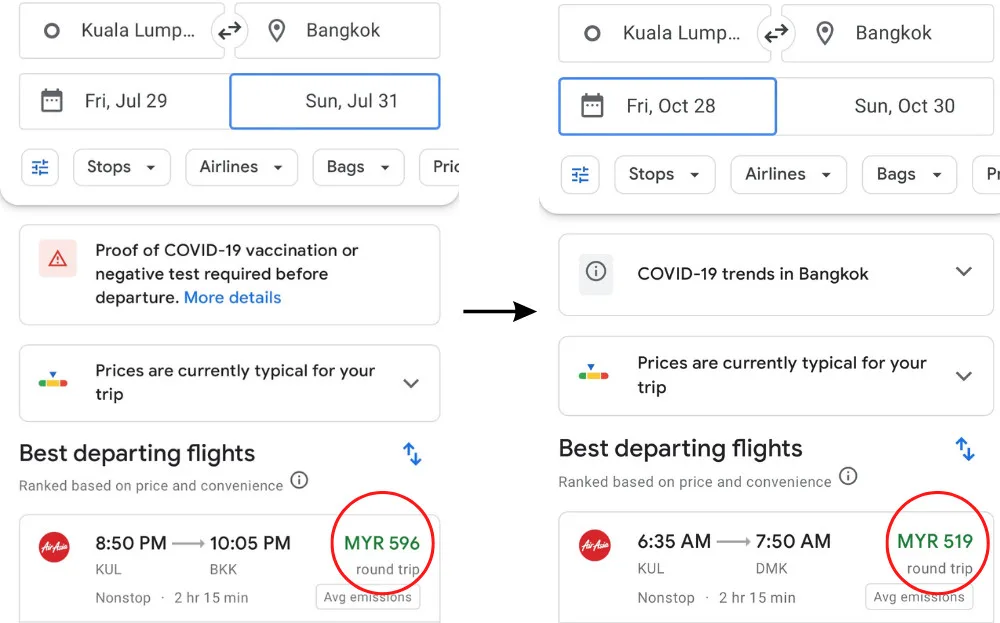Open all filters icon left of Stops in left panel
Image resolution: width=1000 pixels, height=623 pixels.
pos(40,167)
